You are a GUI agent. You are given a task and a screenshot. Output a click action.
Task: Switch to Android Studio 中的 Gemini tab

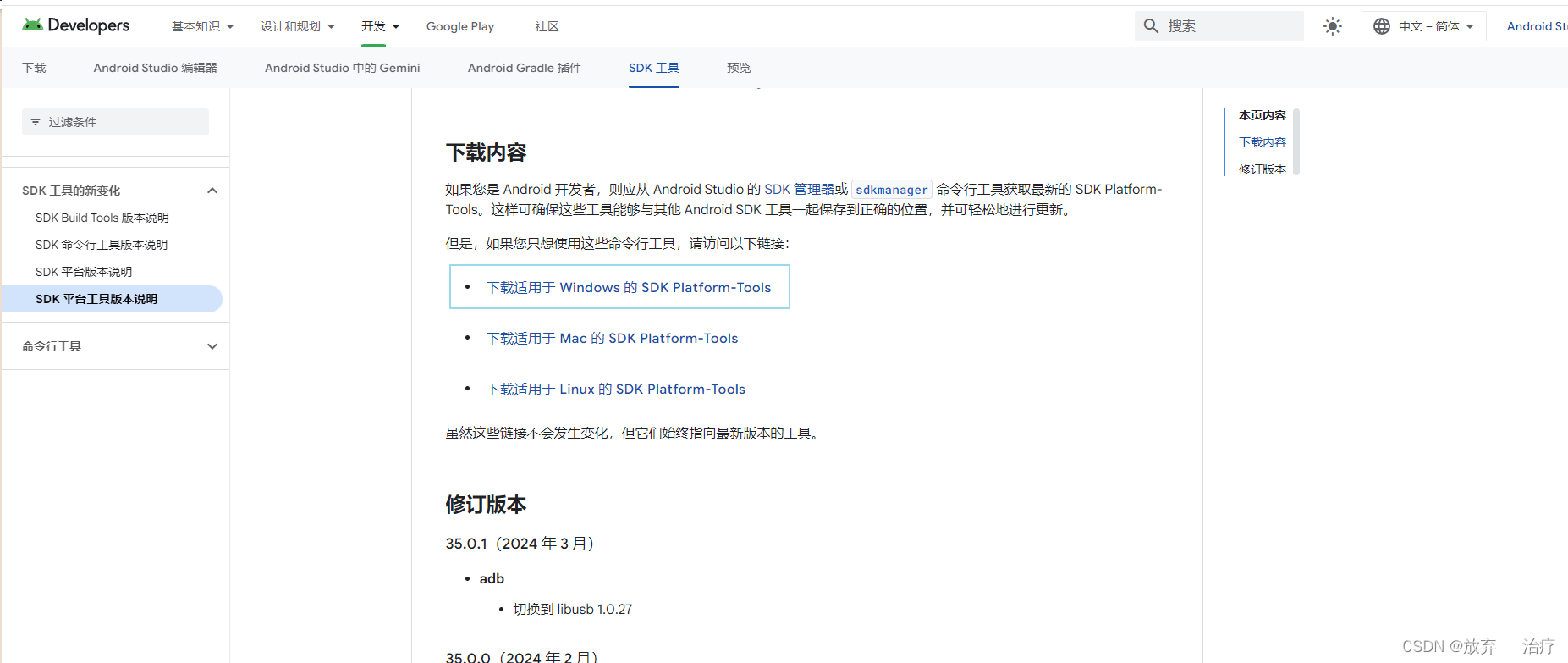[x=343, y=68]
